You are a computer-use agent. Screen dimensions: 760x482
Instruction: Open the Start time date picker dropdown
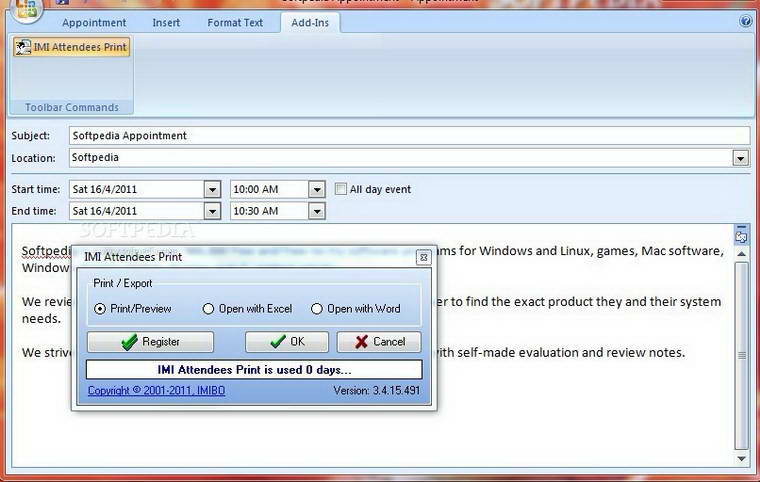point(212,190)
